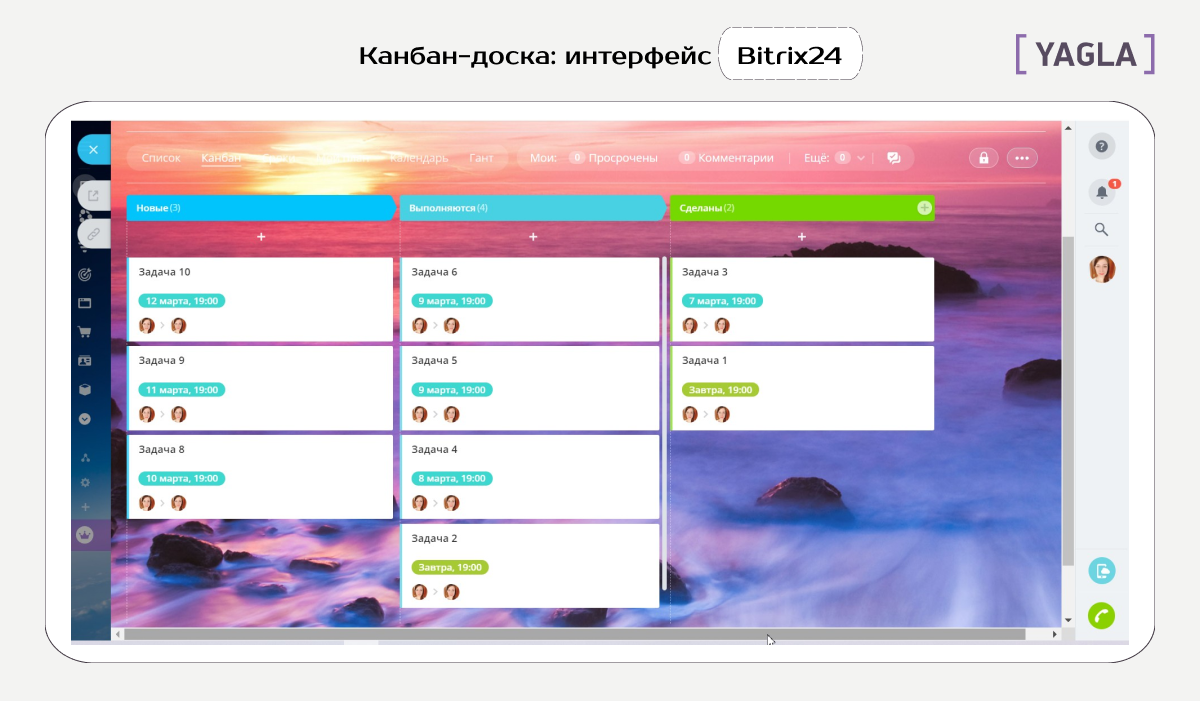Expand the sidebar's circled chevron-down icon

85,419
